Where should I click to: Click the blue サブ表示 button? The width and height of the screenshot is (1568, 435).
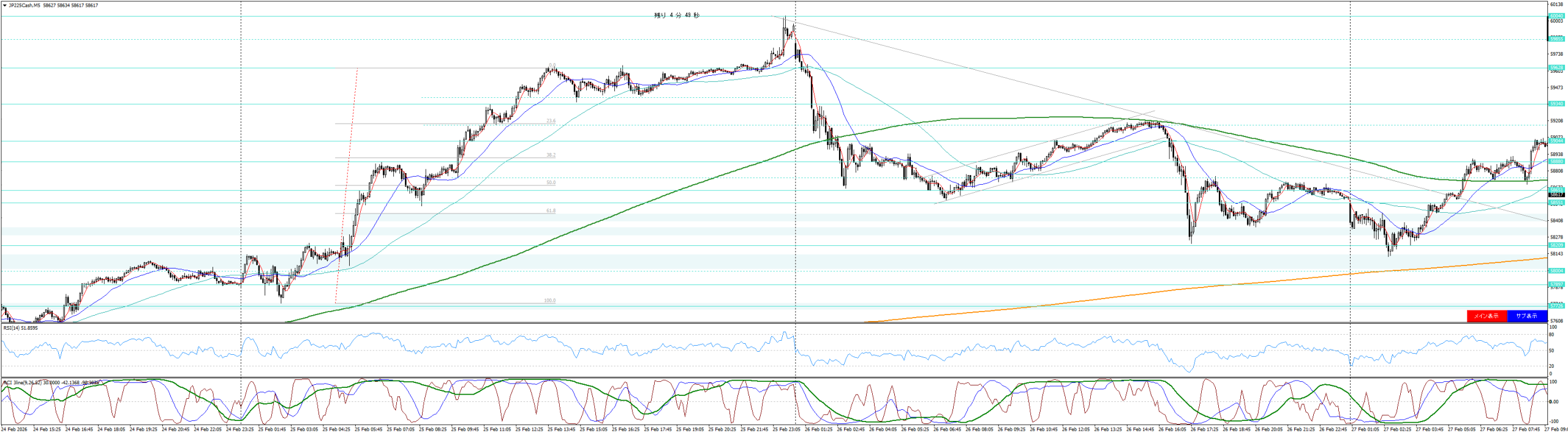[x=1526, y=316]
